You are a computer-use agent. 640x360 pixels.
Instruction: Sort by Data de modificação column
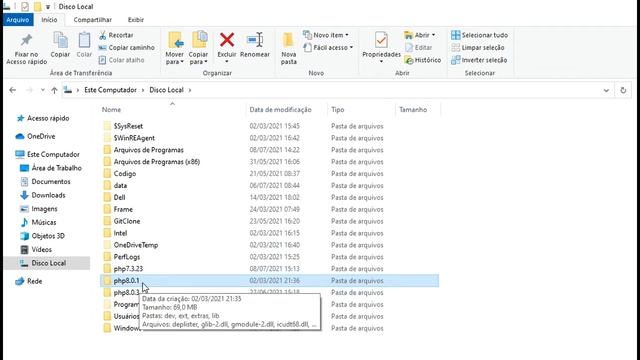click(280, 109)
